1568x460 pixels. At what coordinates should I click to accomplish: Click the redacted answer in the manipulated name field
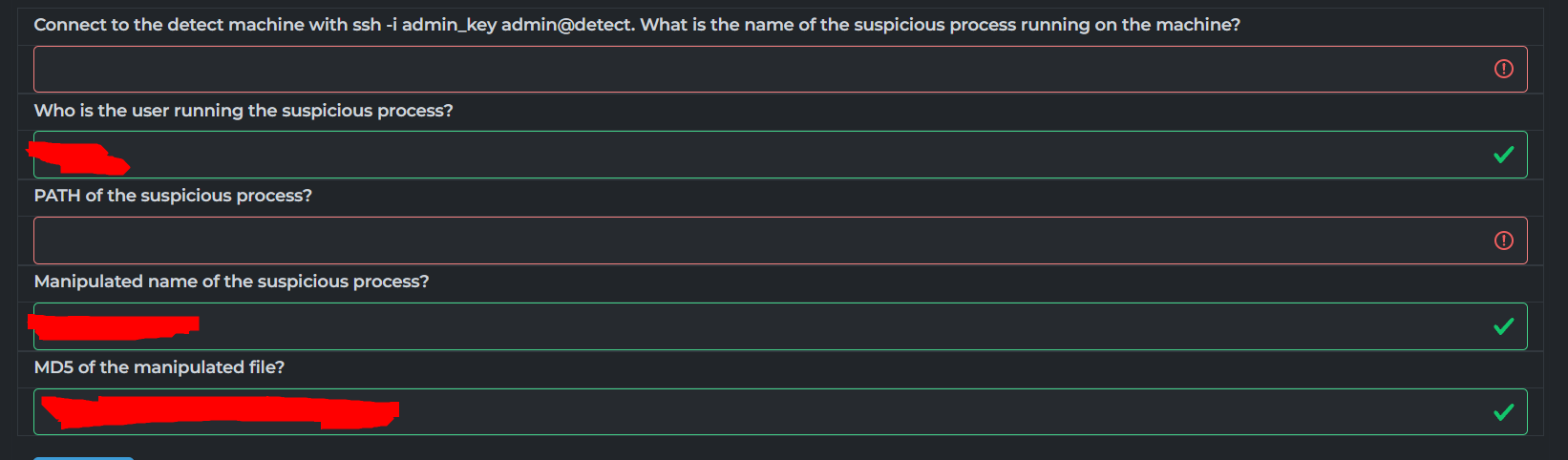[113, 325]
